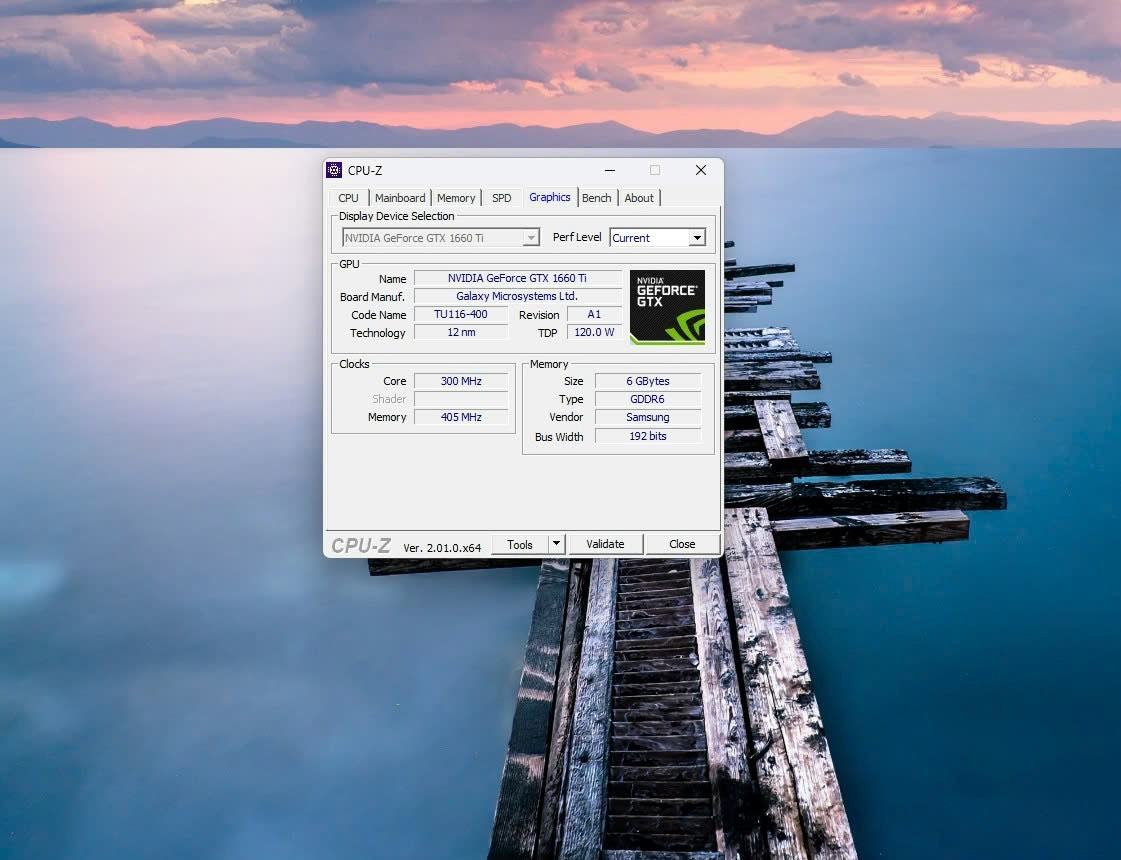Image resolution: width=1121 pixels, height=860 pixels.
Task: Close the CPU-Z window with X
Action: [x=701, y=170]
